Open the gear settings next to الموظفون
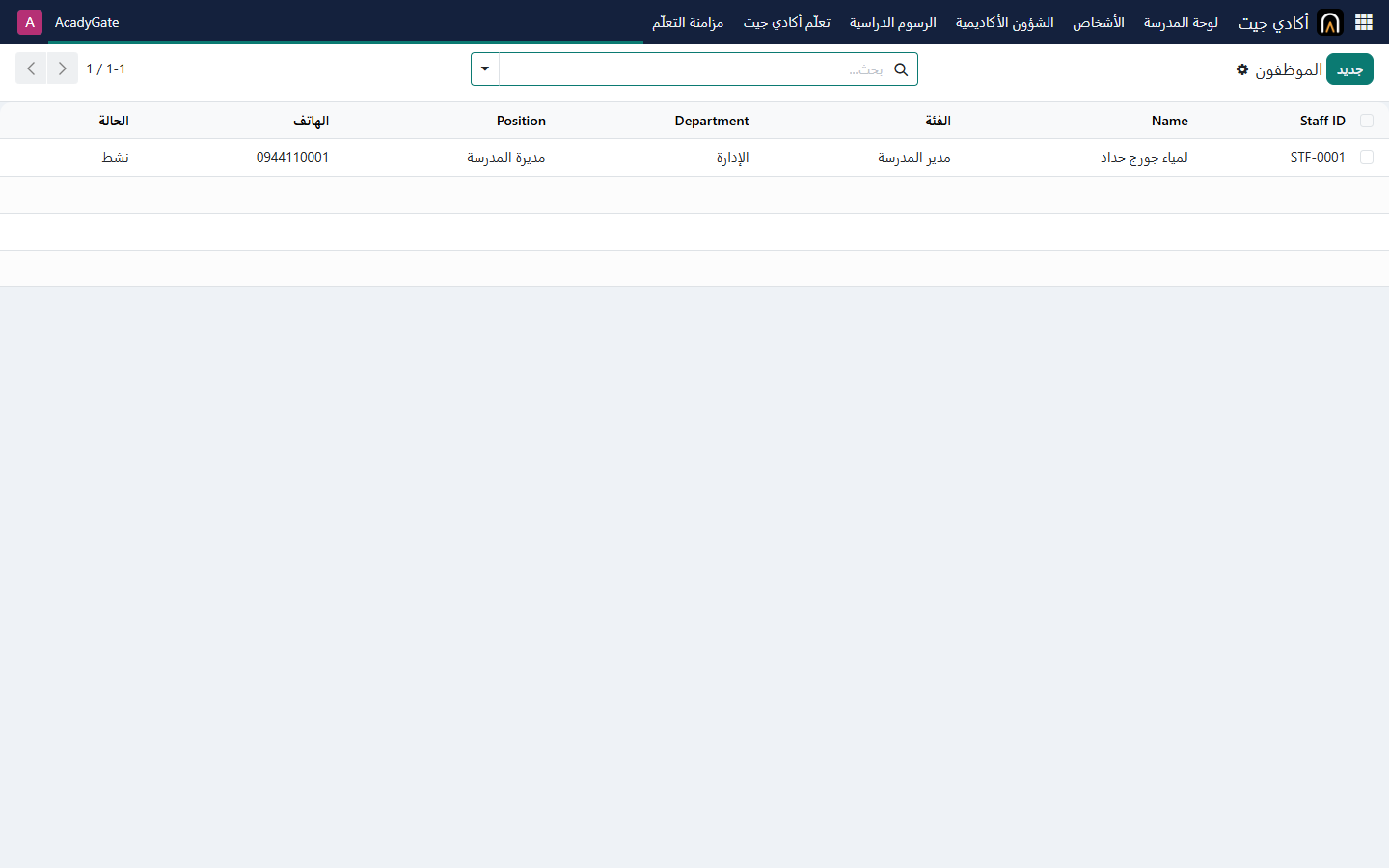 (1242, 69)
